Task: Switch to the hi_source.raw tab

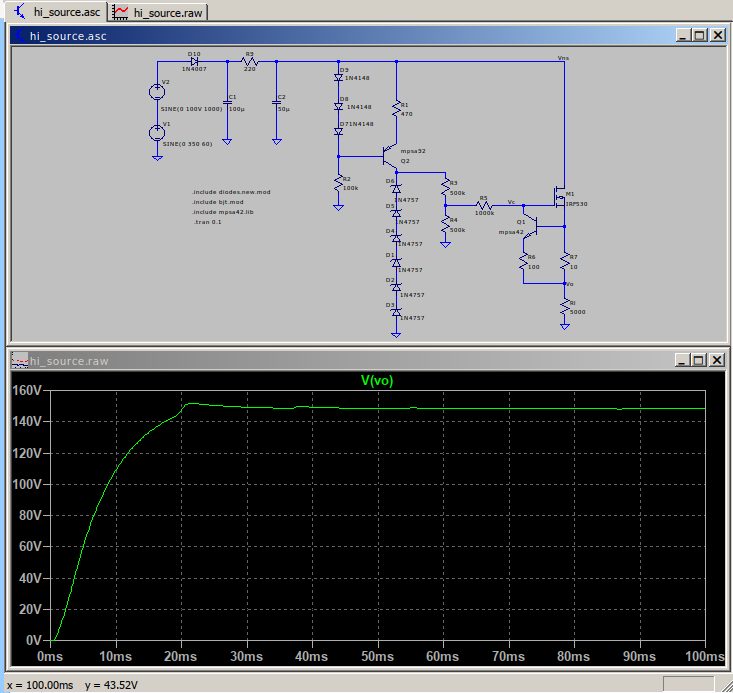Action: tap(158, 12)
